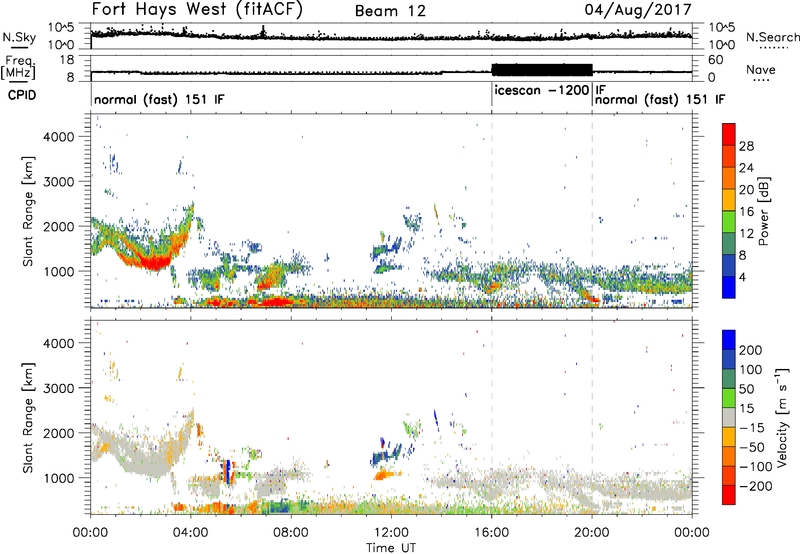Viewport: 800px width, 554px height.
Task: Click the "N.Search" legend label
Action: click(773, 37)
